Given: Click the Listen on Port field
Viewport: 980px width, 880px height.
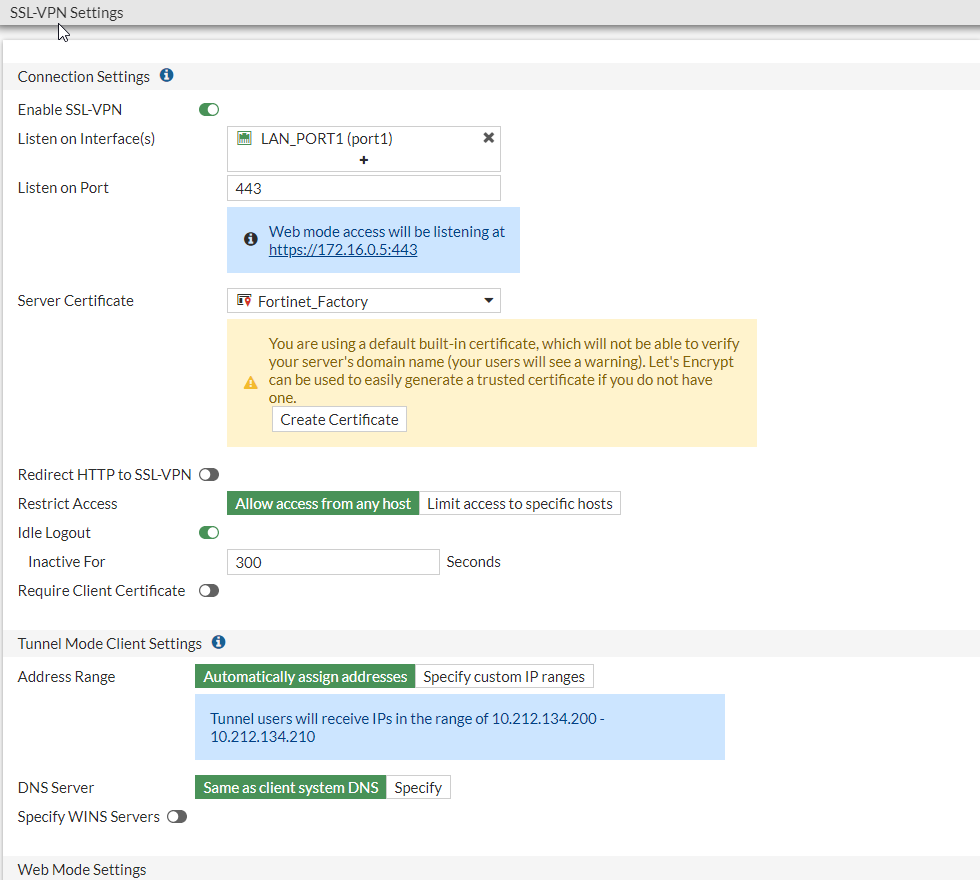Looking at the screenshot, I should (x=364, y=188).
